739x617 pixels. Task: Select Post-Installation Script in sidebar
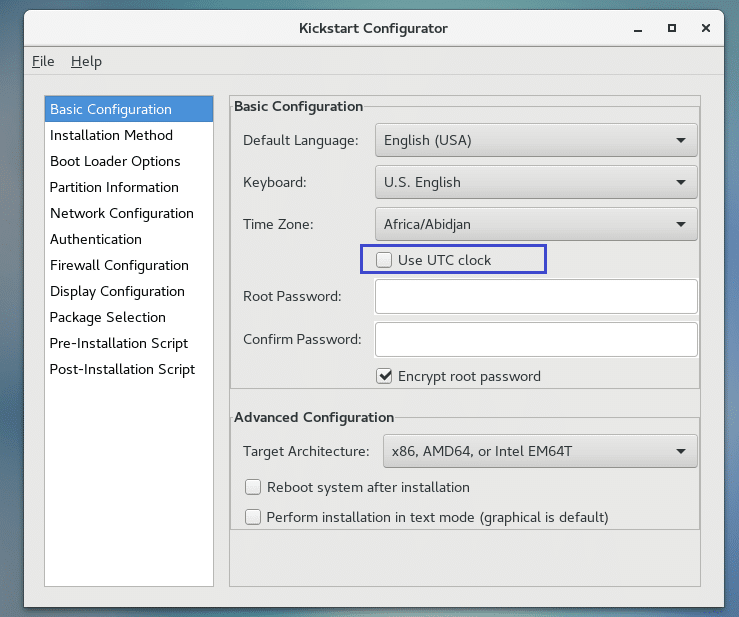click(122, 369)
